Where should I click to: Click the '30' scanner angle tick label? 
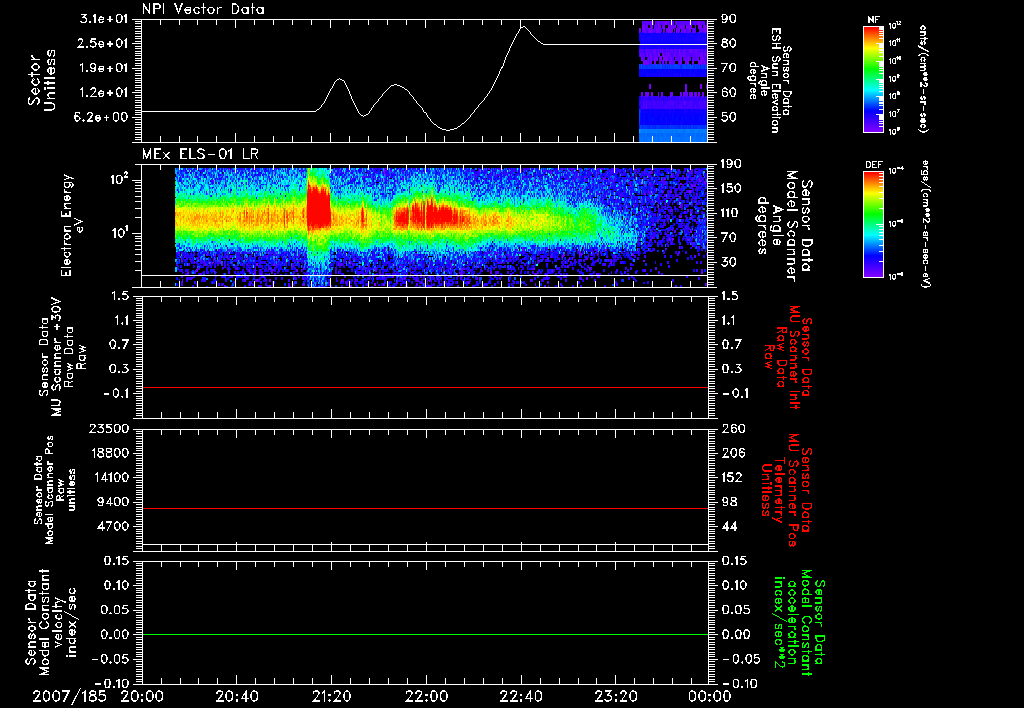click(729, 262)
